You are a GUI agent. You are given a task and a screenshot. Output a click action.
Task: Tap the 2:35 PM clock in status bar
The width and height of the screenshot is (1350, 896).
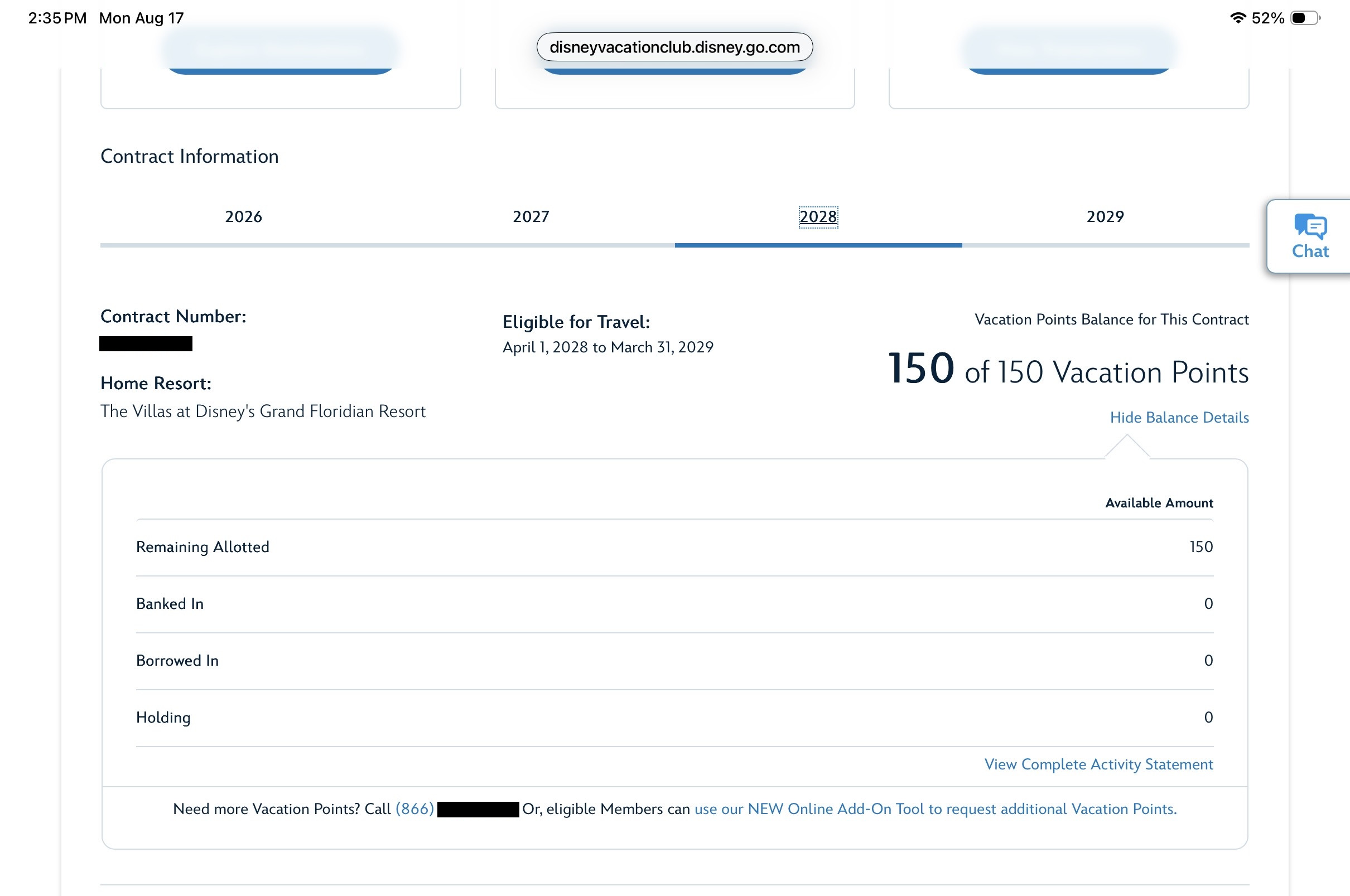pyautogui.click(x=57, y=18)
